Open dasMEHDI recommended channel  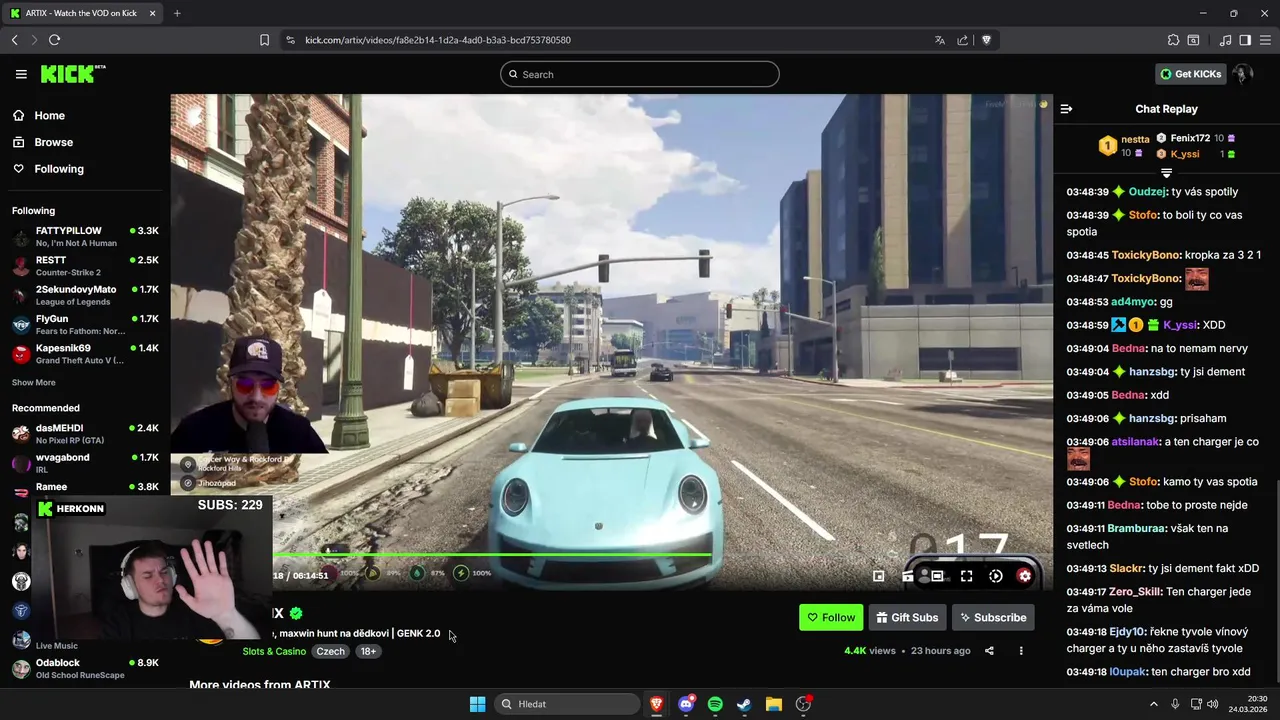(85, 434)
